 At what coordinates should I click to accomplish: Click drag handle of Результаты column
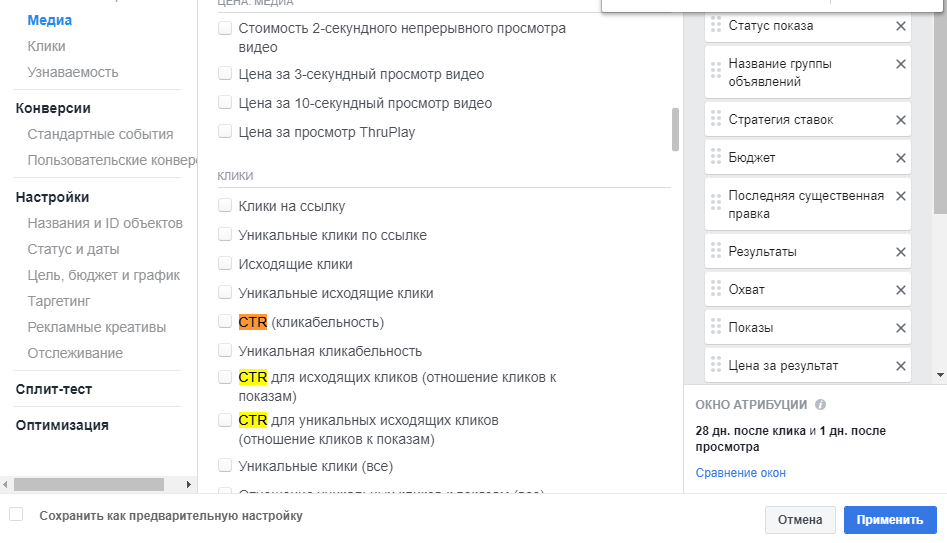715,252
